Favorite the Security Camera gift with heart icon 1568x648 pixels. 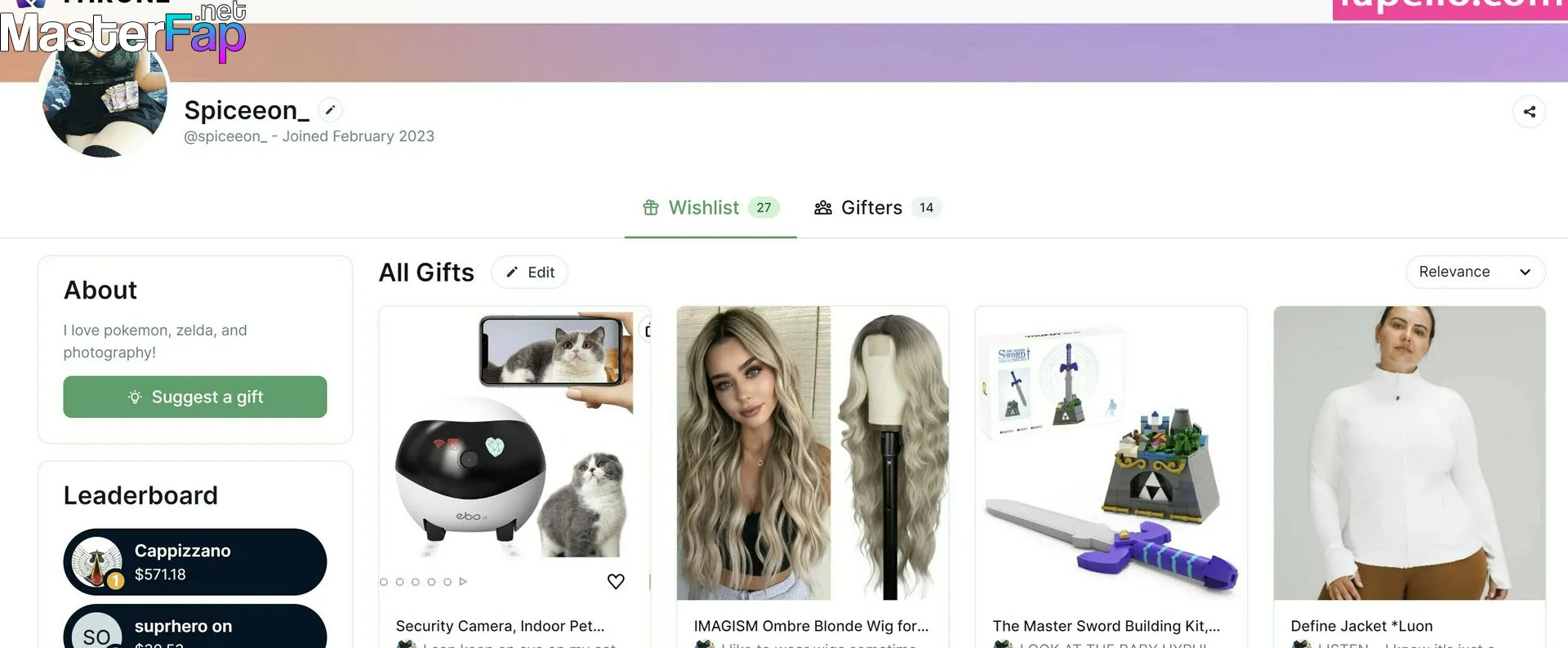pos(616,581)
